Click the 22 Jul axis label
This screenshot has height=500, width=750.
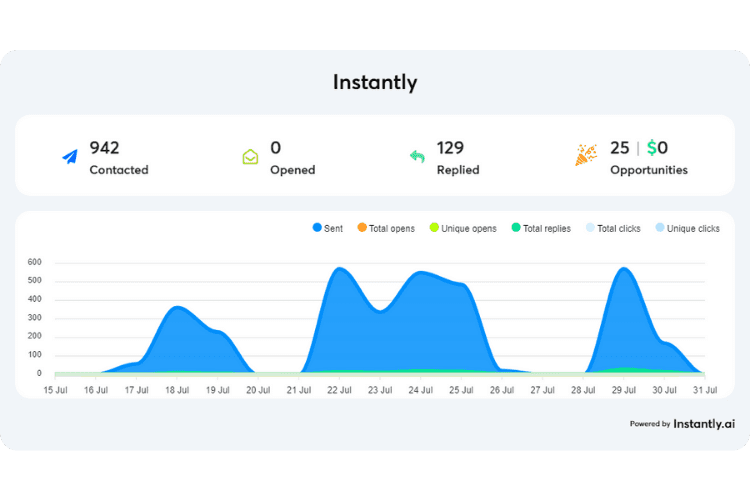click(x=339, y=390)
